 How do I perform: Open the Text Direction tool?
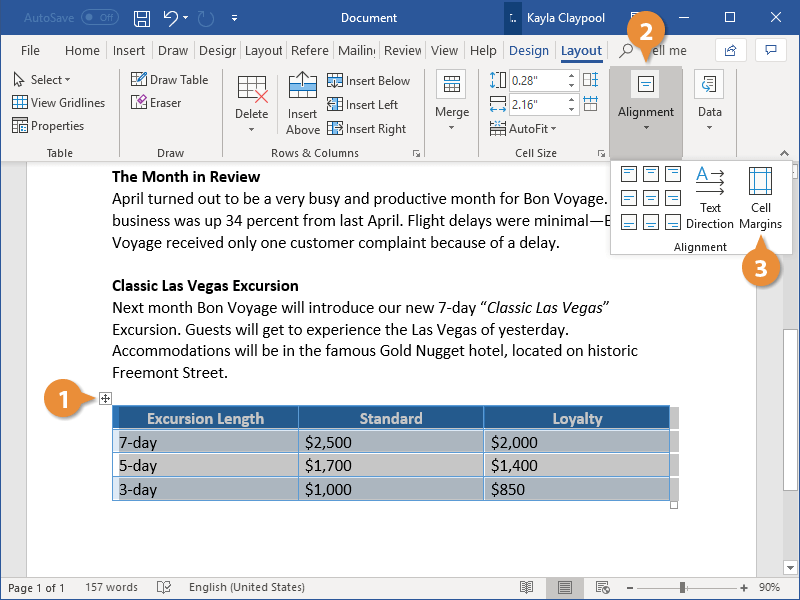click(x=710, y=197)
